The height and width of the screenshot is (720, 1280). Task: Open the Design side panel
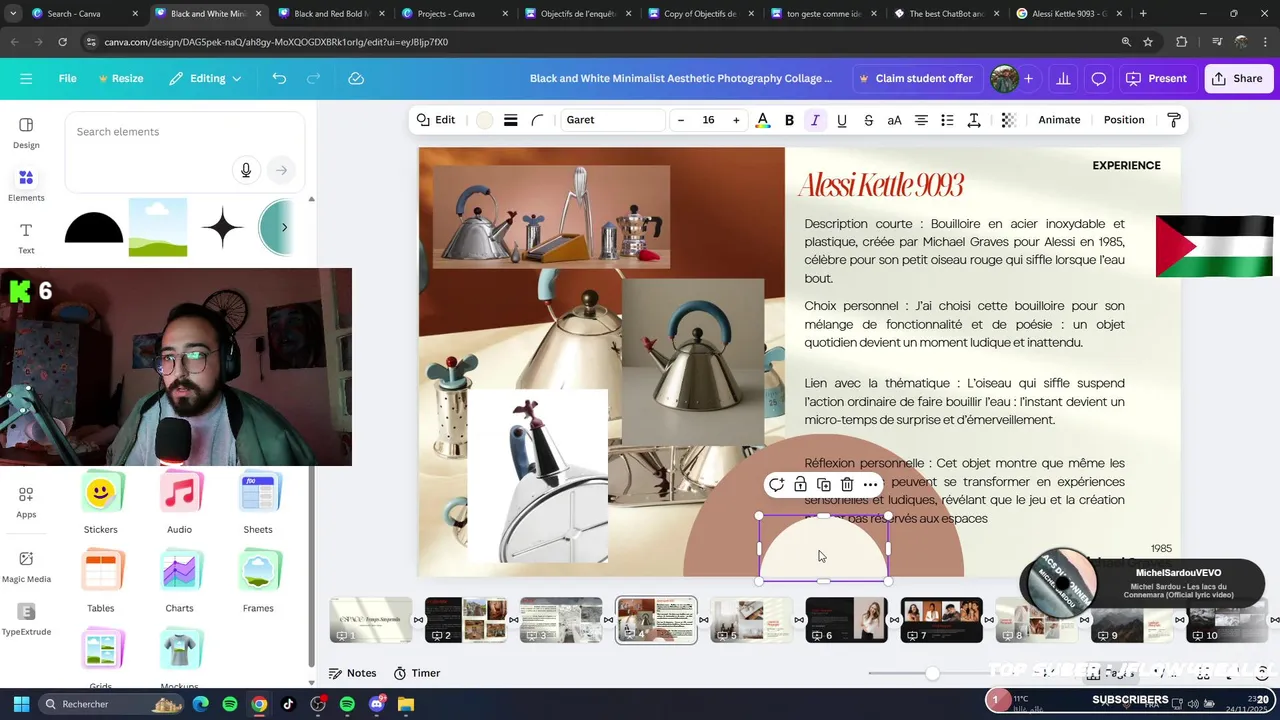26,132
